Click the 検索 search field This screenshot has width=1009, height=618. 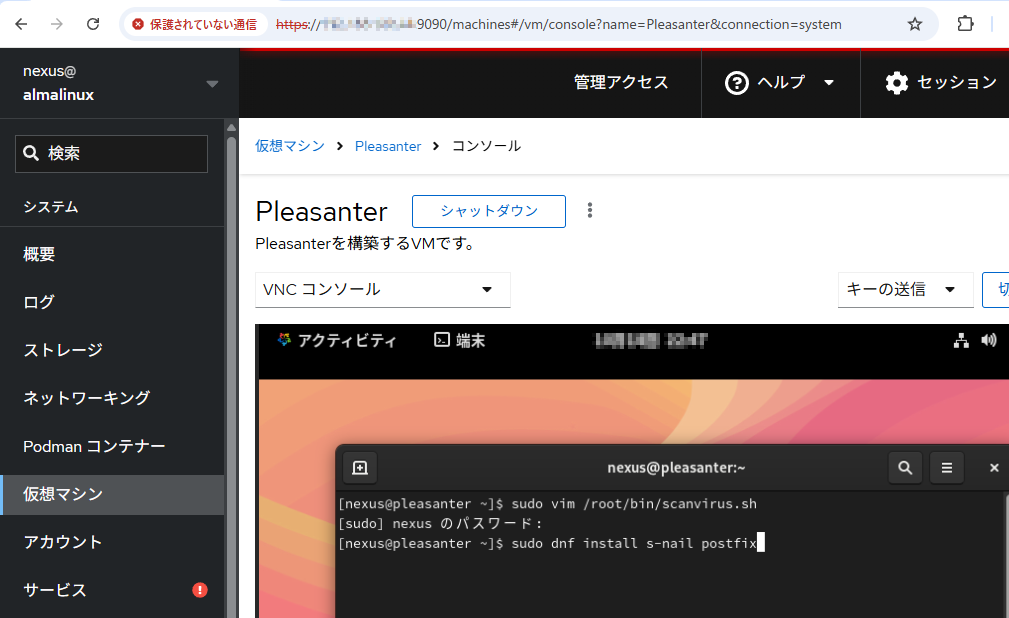(x=112, y=154)
